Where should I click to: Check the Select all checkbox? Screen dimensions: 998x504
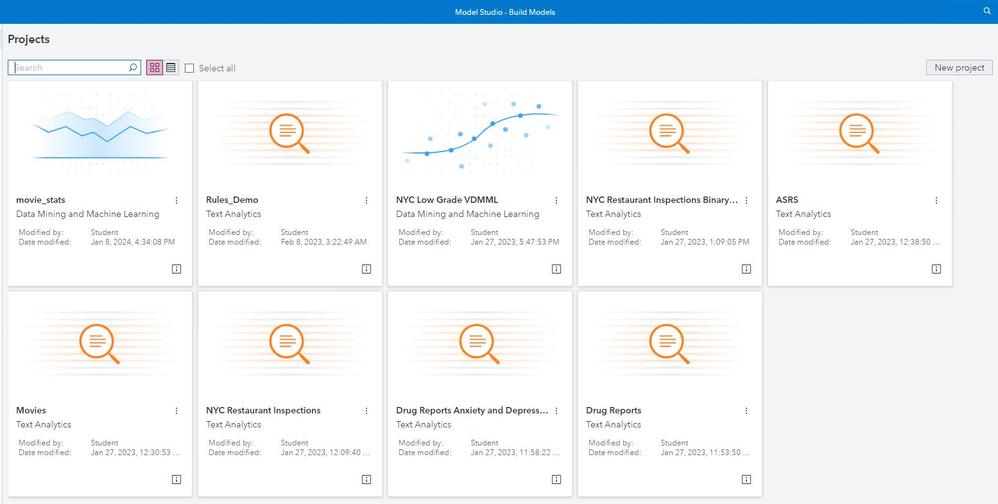coord(190,68)
